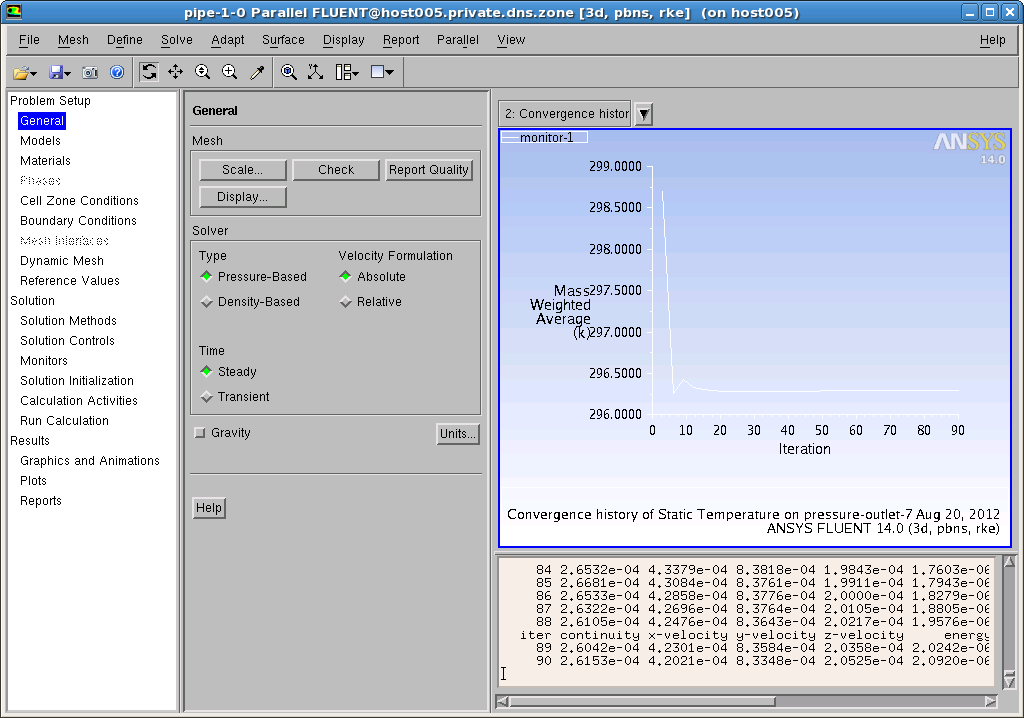Screen dimensions: 1024x718
Task: Open help with the blue question icon
Action: (x=117, y=72)
